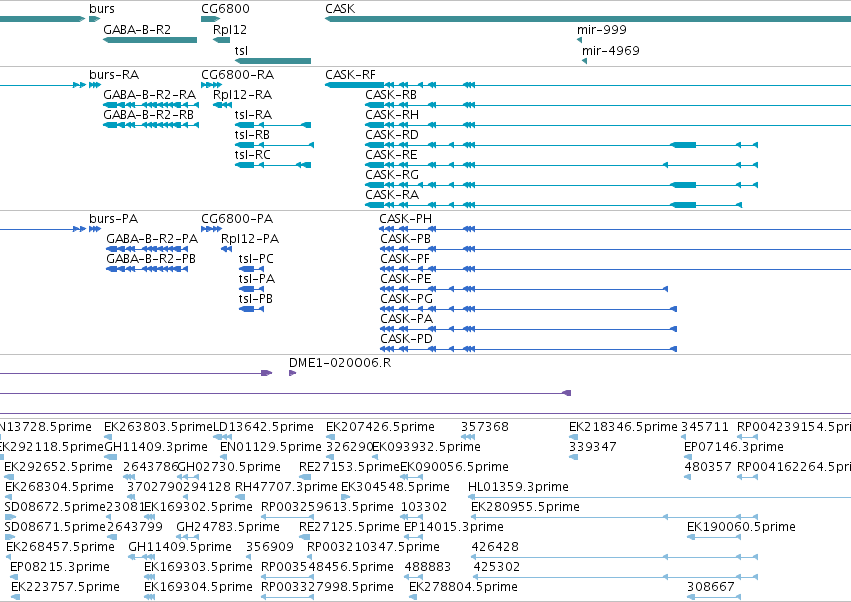This screenshot has height=602, width=851.
Task: Click the Rpl12-RA transcript label
Action: click(242, 94)
